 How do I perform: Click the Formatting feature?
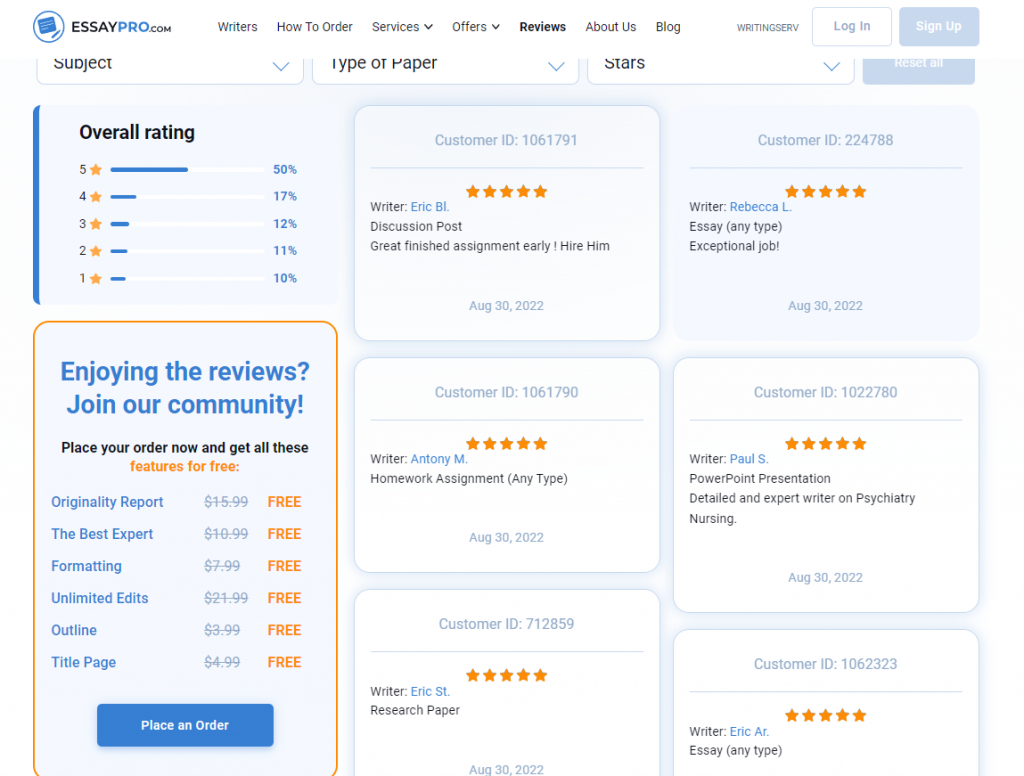click(86, 566)
